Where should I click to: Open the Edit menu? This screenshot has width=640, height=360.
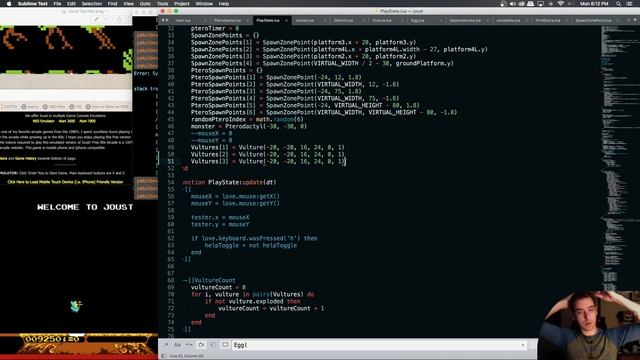[71, 4]
